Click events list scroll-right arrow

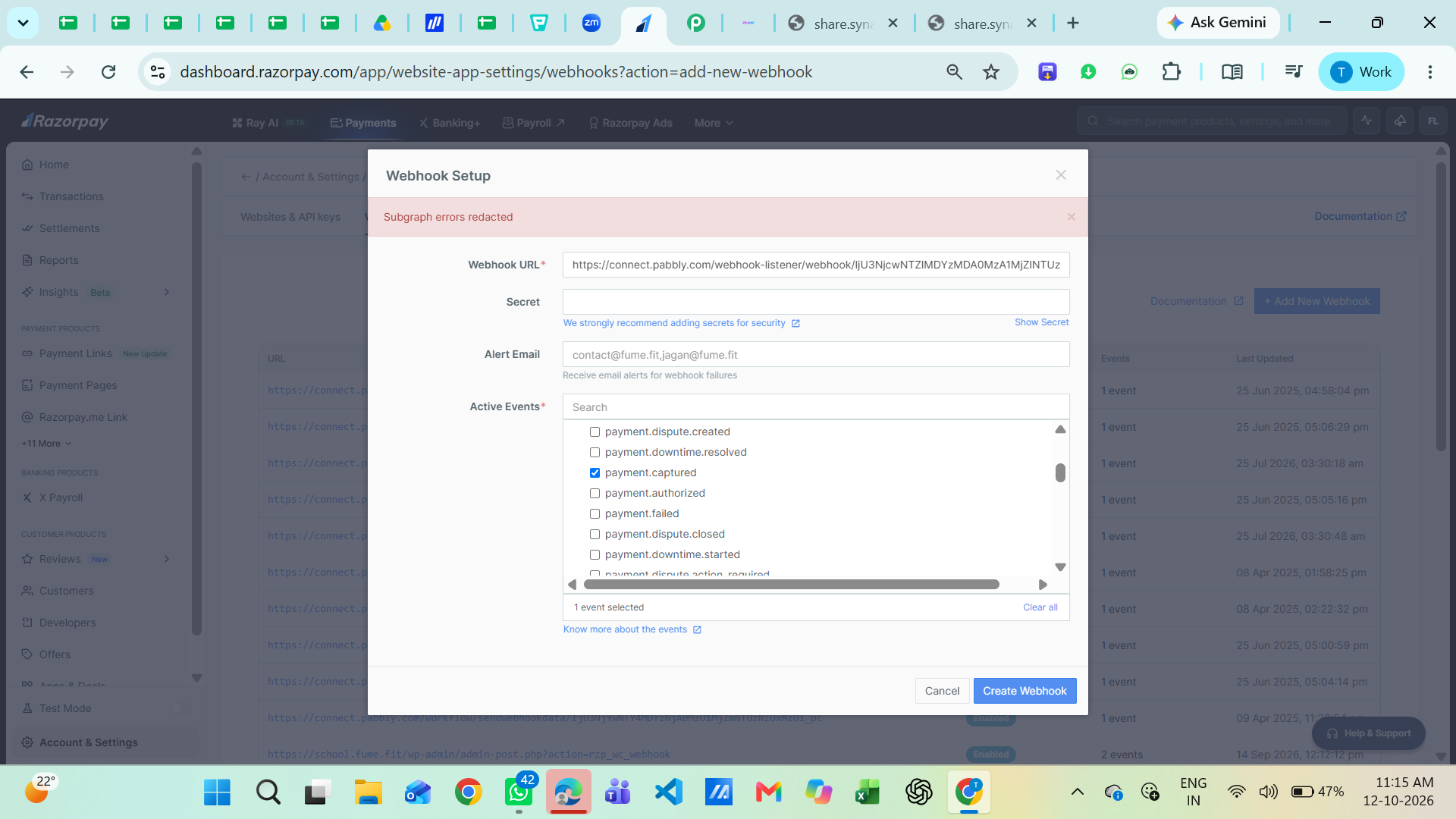1043,585
